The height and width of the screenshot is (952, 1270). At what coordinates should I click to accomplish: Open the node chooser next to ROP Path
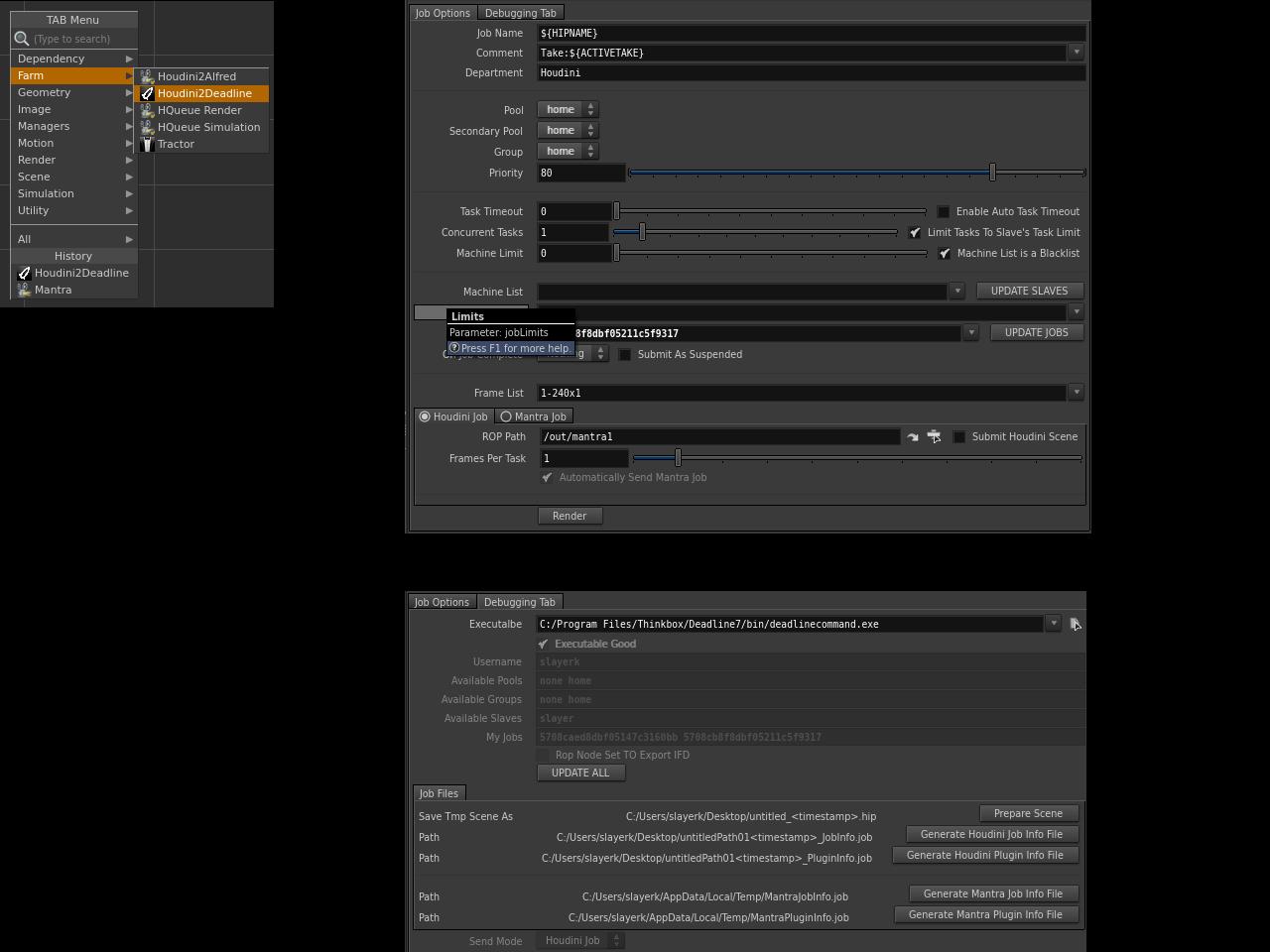pos(934,436)
